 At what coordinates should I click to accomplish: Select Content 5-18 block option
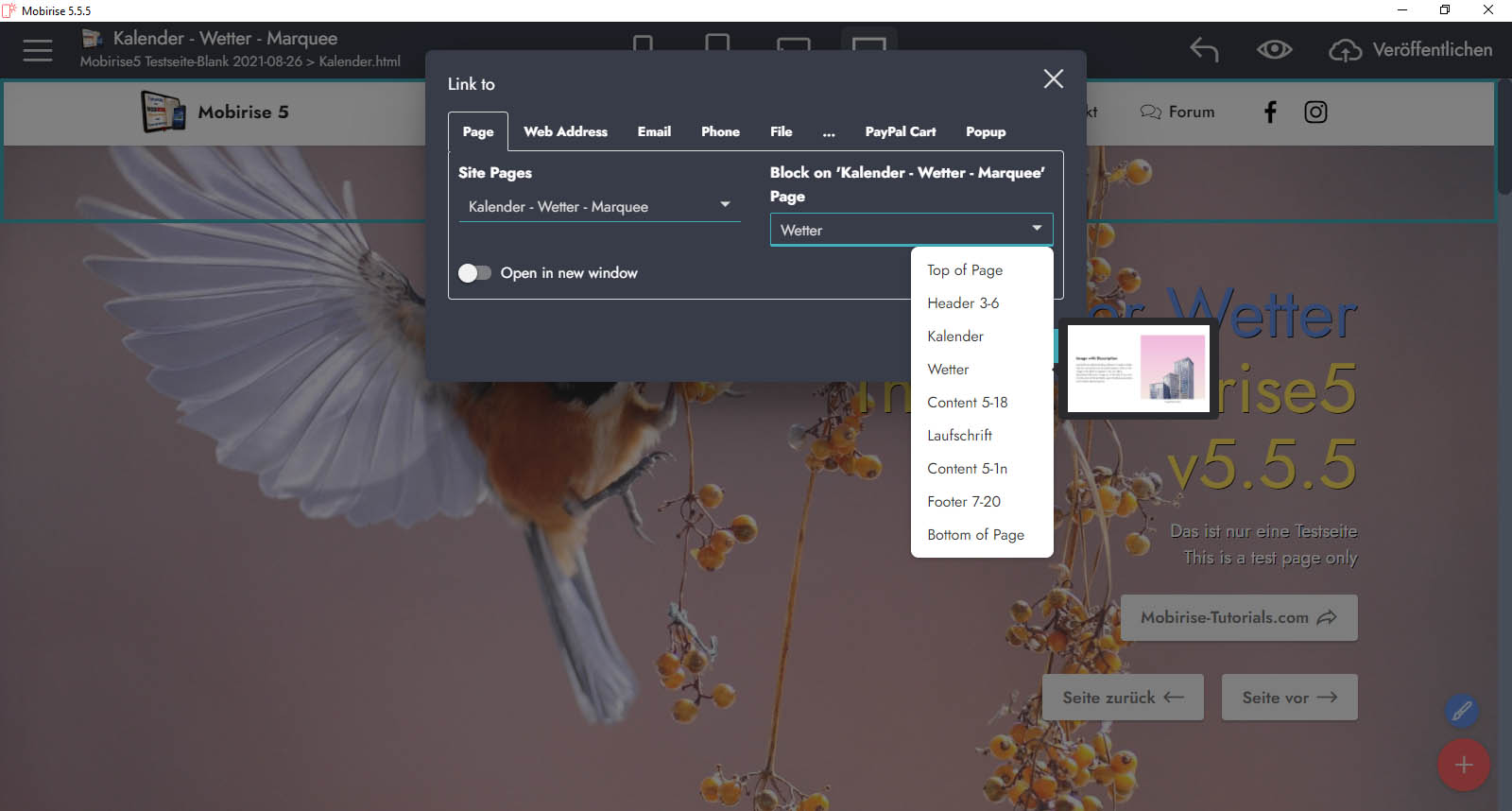982,403
